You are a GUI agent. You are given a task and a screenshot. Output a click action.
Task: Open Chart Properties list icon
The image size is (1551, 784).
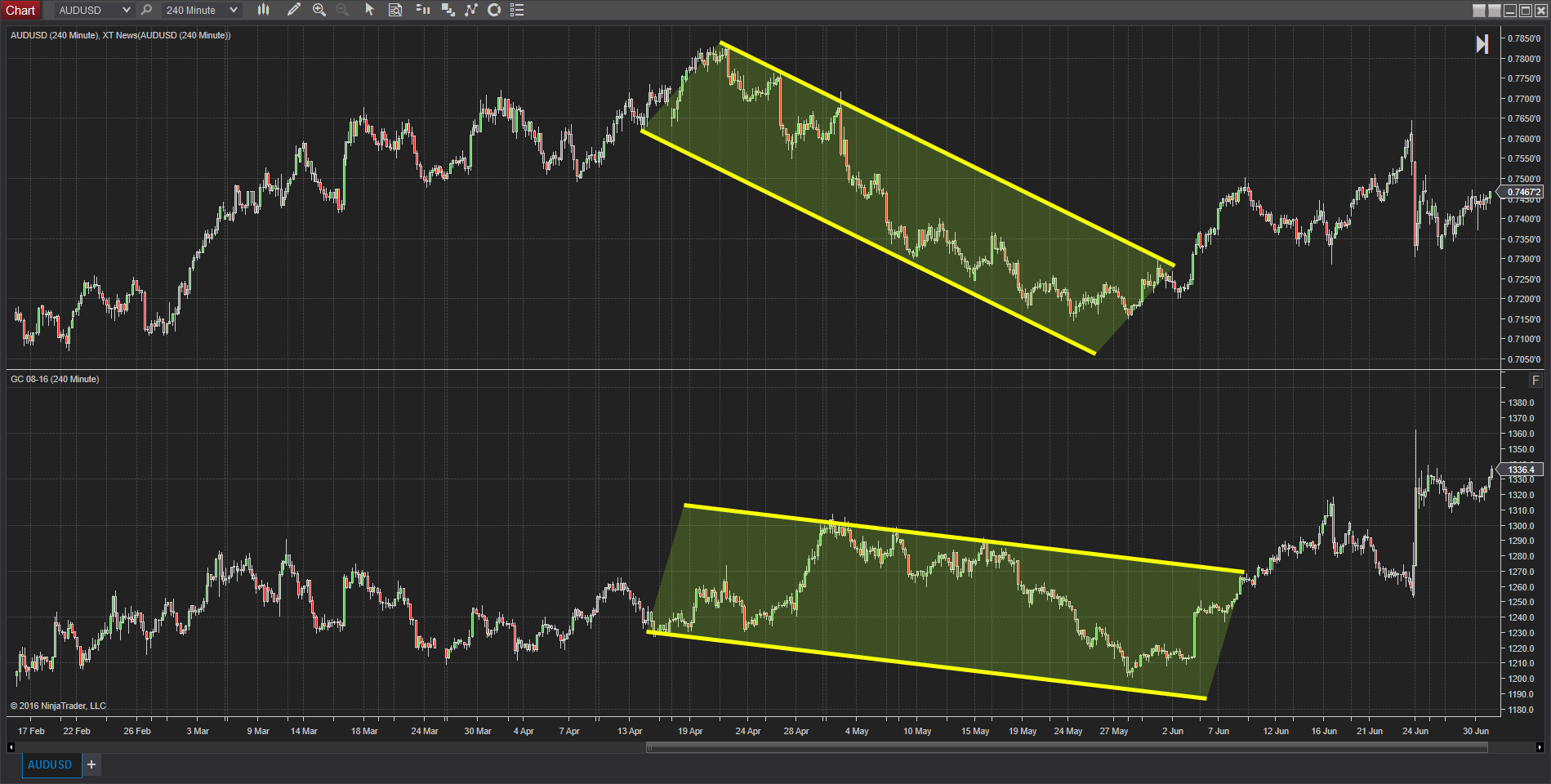point(517,10)
